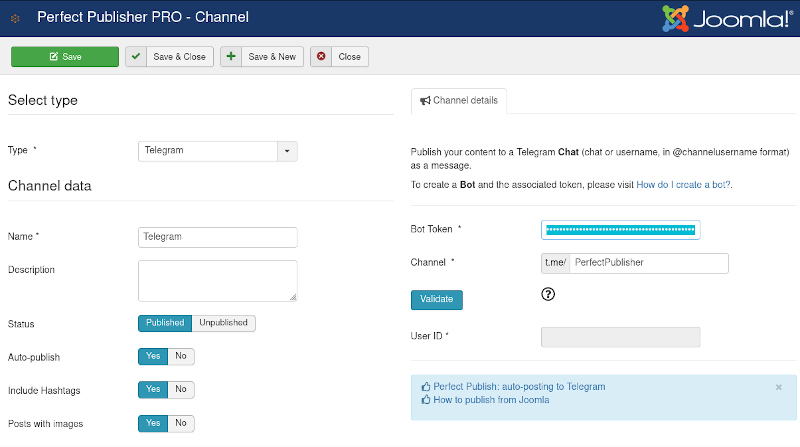Select Yes for Auto-publish
The height and width of the screenshot is (447, 800).
(153, 356)
